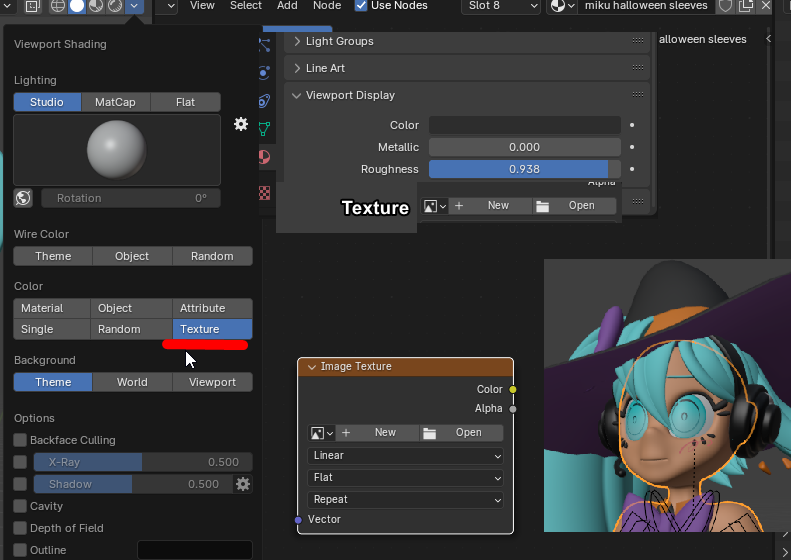Collapse the Viewport Display panel
The width and height of the screenshot is (791, 560).
pos(297,95)
